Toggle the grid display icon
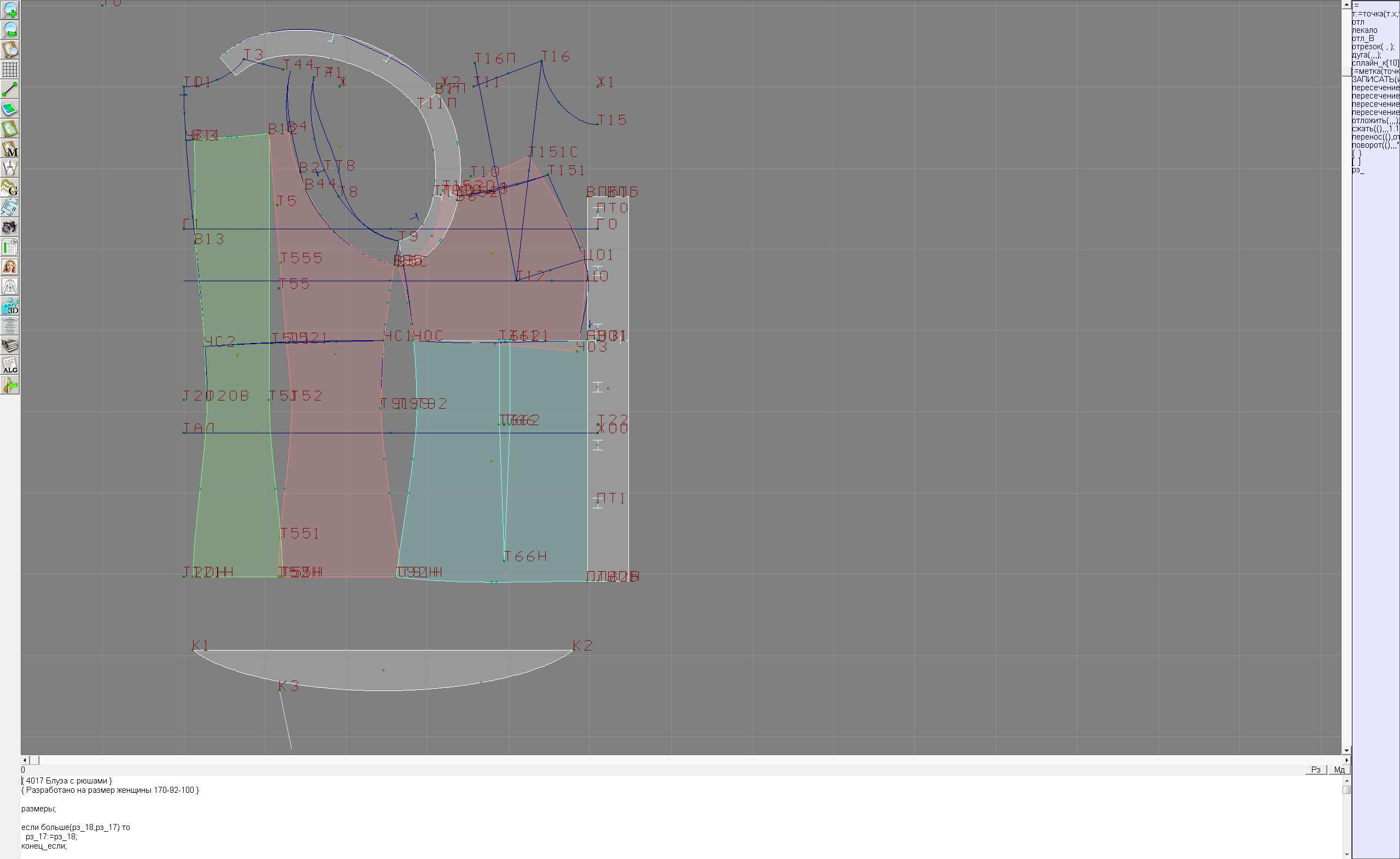This screenshot has height=859, width=1400. (x=10, y=70)
